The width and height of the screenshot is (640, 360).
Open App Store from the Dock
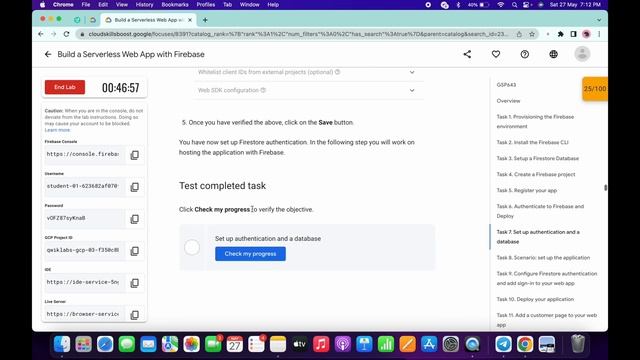tap(429, 344)
